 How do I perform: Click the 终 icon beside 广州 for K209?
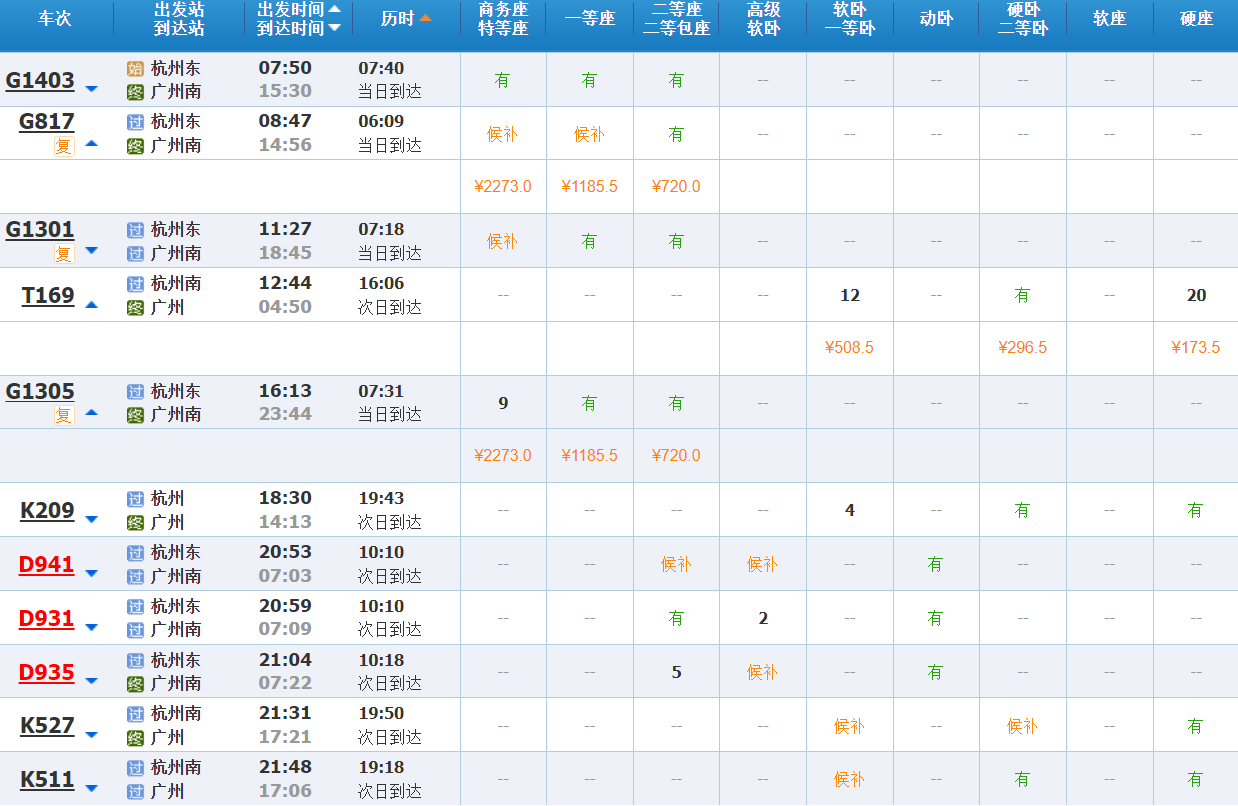136,522
